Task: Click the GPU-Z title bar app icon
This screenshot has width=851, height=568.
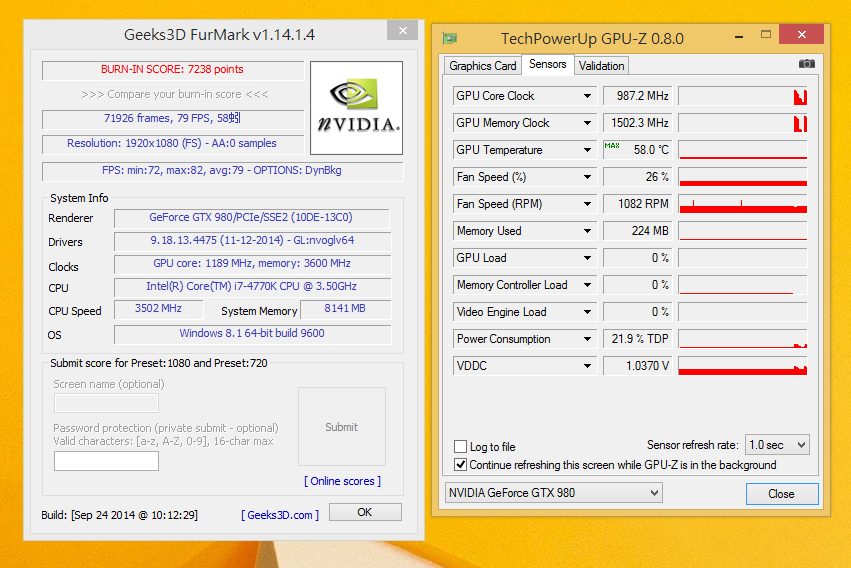Action: 449,38
